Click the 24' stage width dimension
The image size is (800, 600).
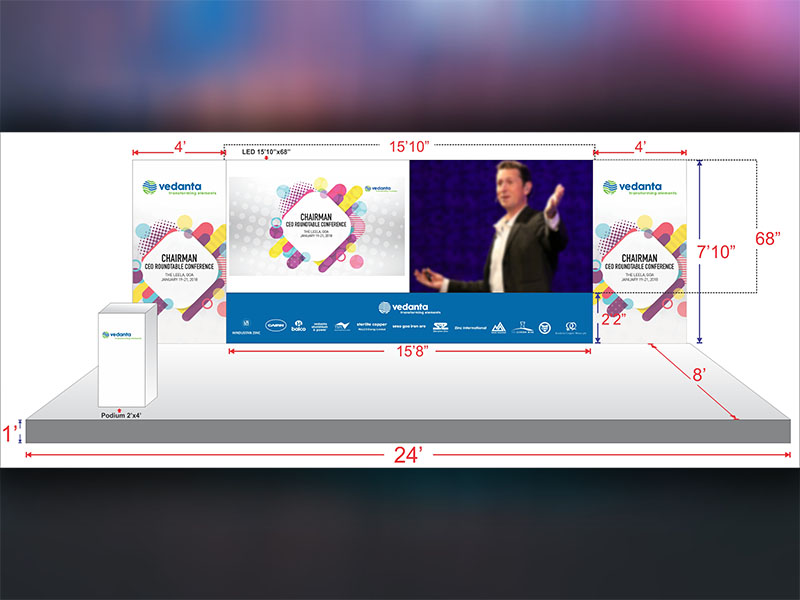406,455
